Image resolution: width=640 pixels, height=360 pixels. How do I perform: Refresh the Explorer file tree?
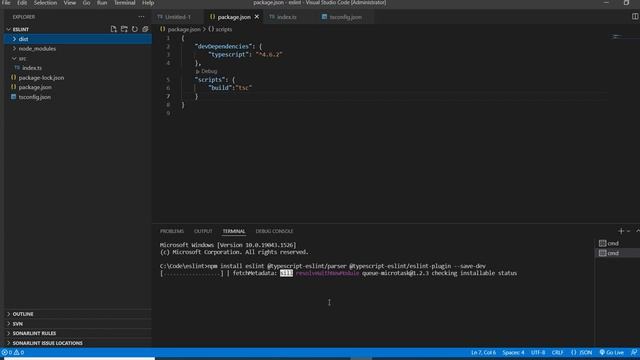coord(135,29)
